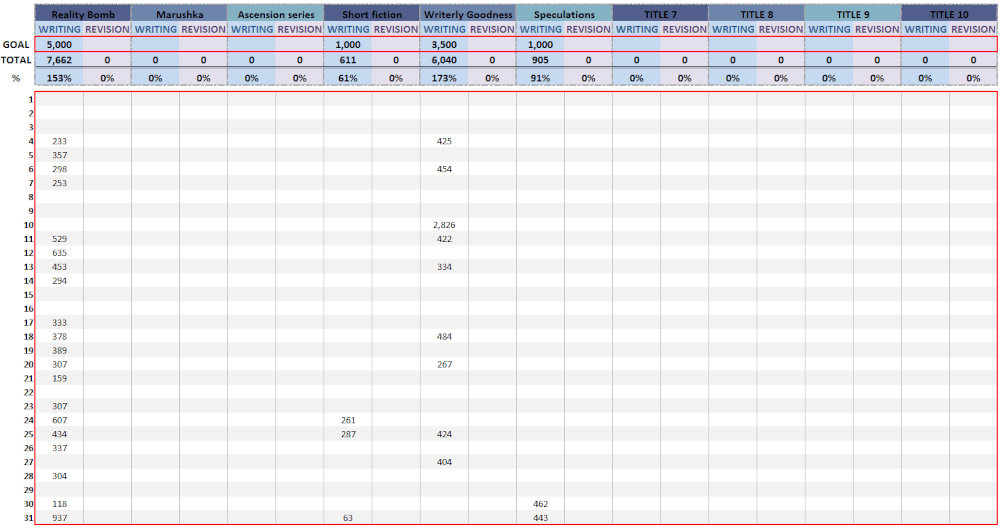Click the Reality Bomb goal cell 5,000
Viewport: 1000px width, 528px height.
[x=59, y=45]
